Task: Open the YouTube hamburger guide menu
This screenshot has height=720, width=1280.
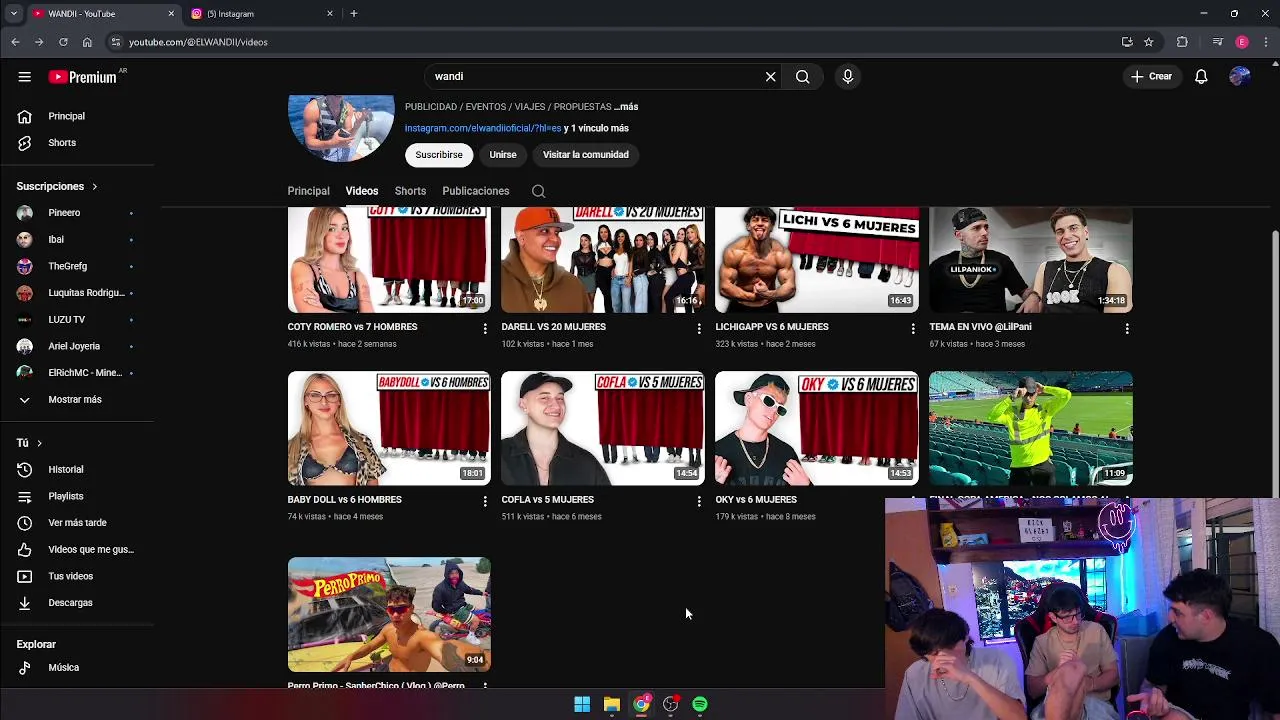Action: (24, 77)
